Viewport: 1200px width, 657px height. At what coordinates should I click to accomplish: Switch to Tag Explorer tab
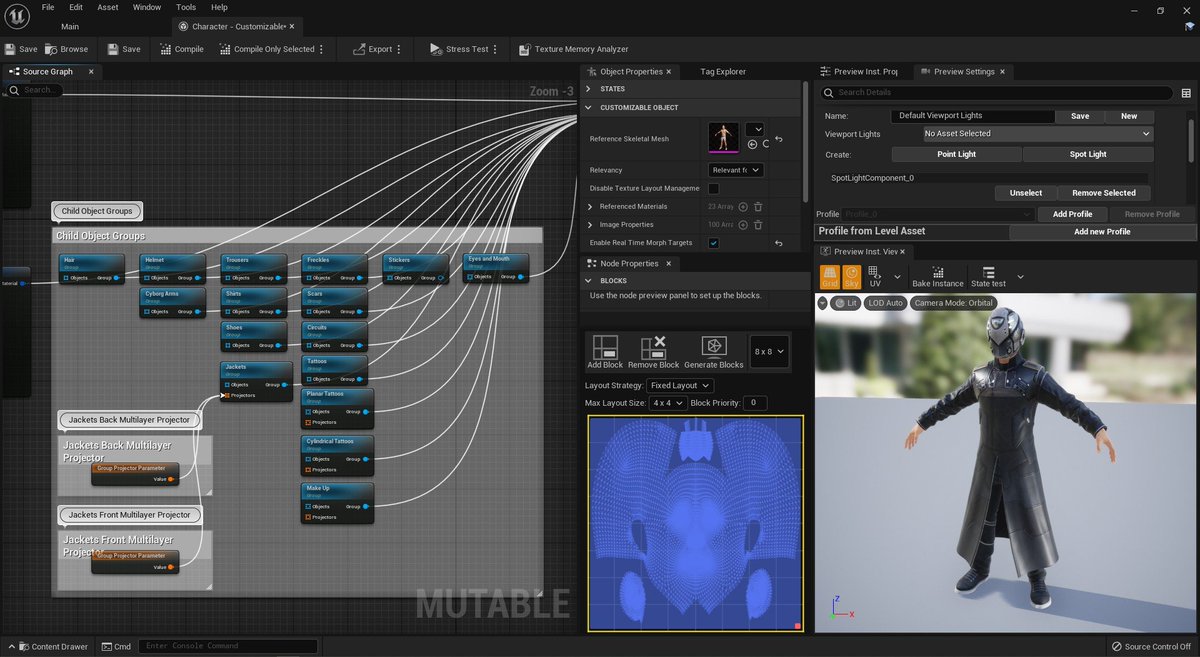pos(723,72)
